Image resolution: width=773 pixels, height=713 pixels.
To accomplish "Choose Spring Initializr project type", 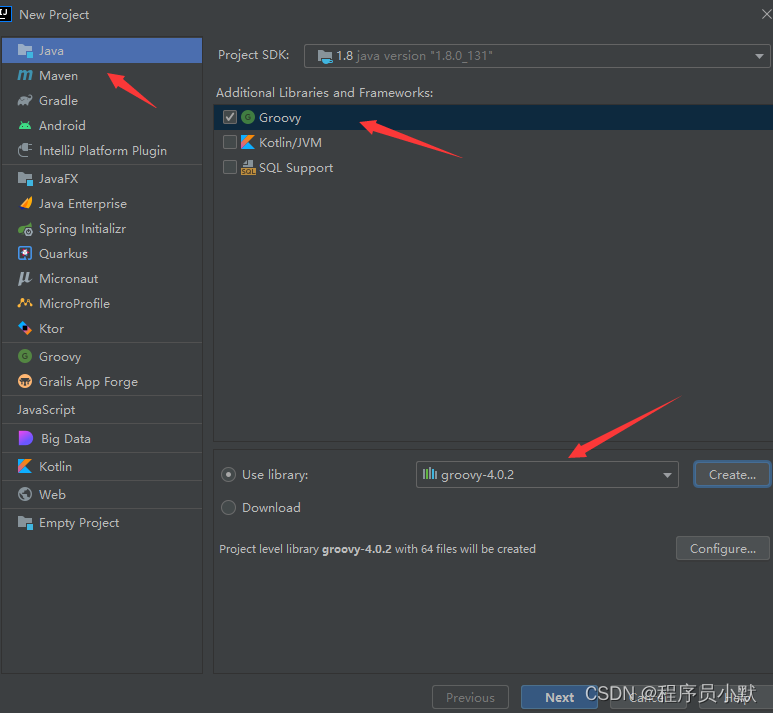I will tap(102, 229).
